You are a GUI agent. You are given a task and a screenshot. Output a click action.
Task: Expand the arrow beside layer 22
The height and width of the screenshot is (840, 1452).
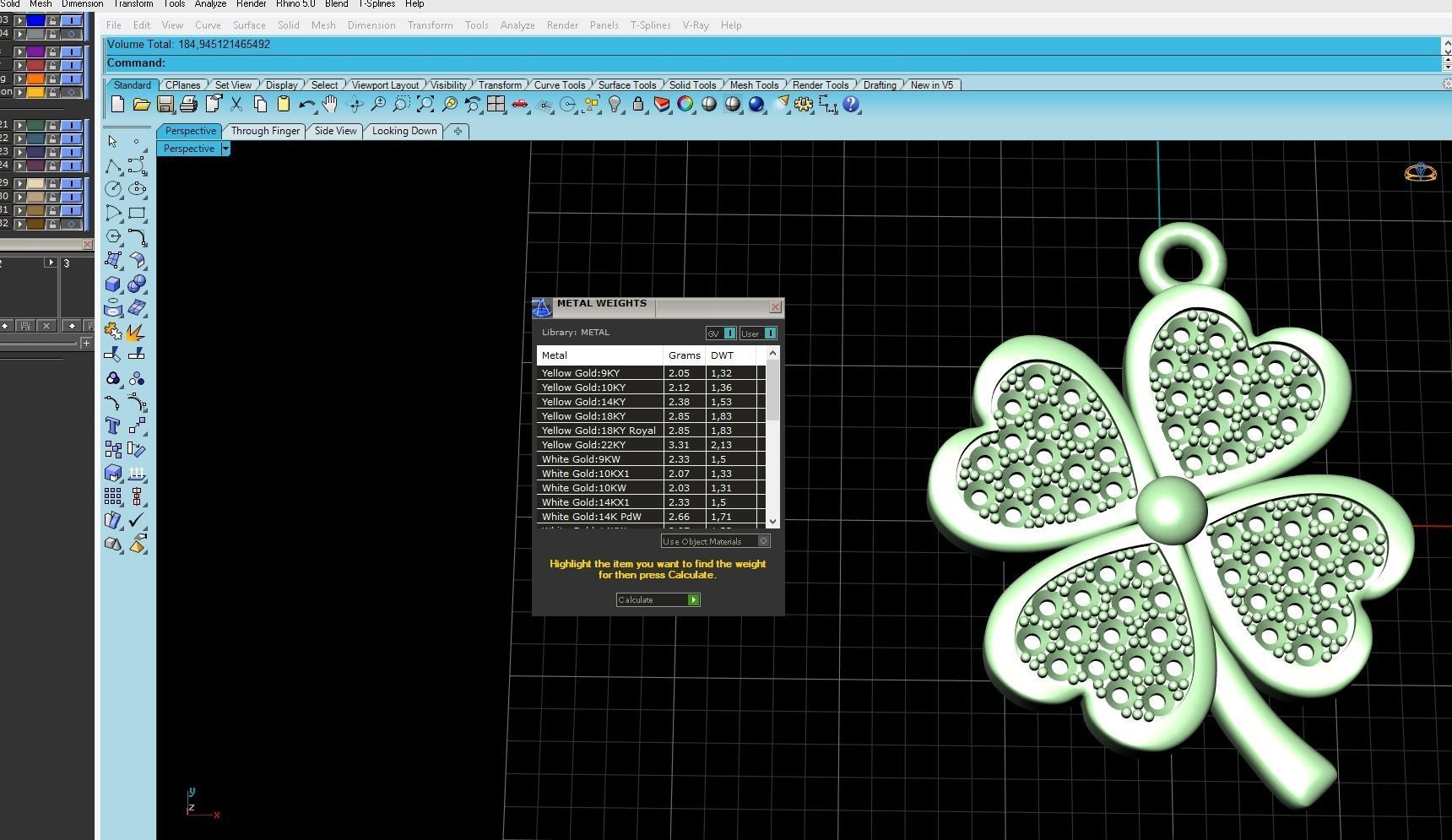point(19,138)
